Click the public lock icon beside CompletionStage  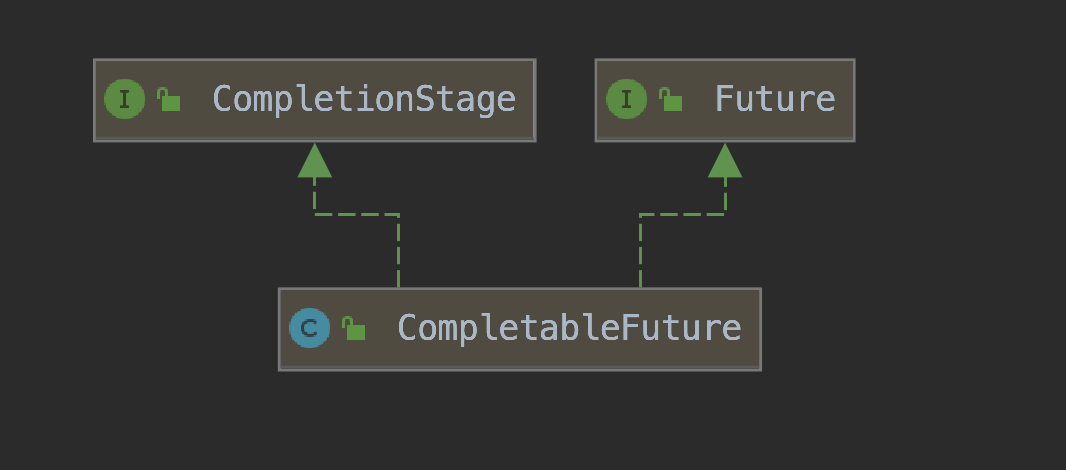click(x=169, y=100)
